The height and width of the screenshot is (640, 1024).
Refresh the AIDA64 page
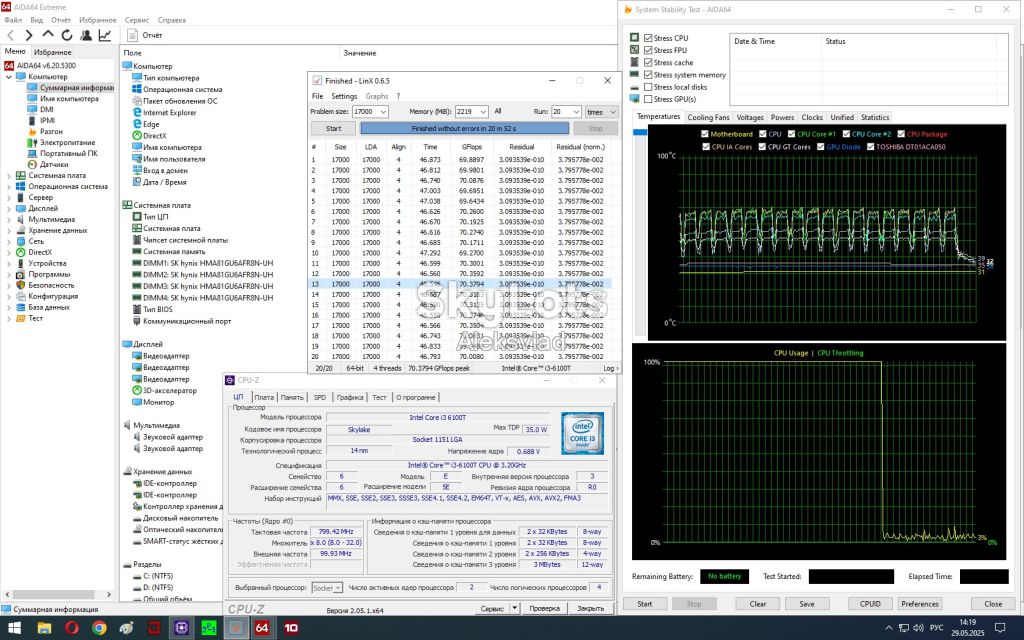tap(67, 35)
